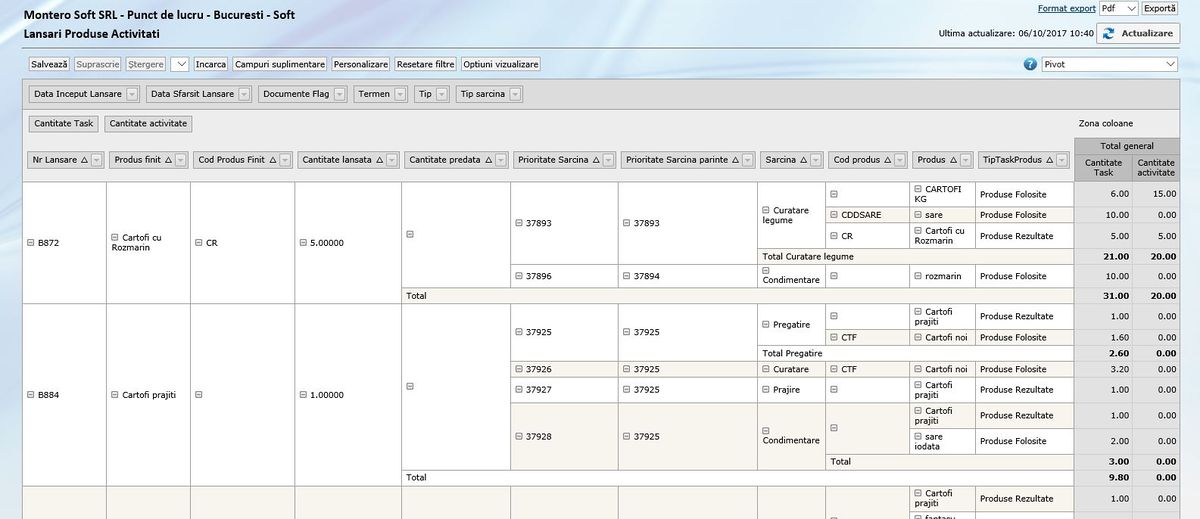This screenshot has width=1200, height=519.
Task: Collapse the Curatare legume task group
Action: coord(766,210)
